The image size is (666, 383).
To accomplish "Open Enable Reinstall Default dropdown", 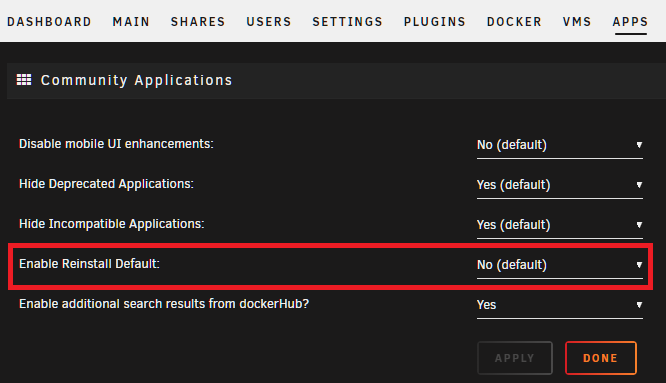I will 559,265.
